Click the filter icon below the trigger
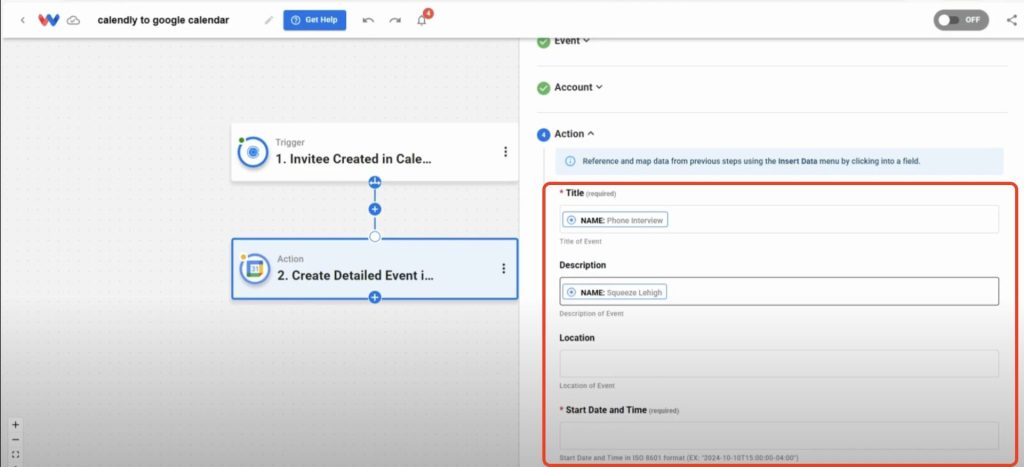Image resolution: width=1024 pixels, height=467 pixels. click(x=375, y=182)
